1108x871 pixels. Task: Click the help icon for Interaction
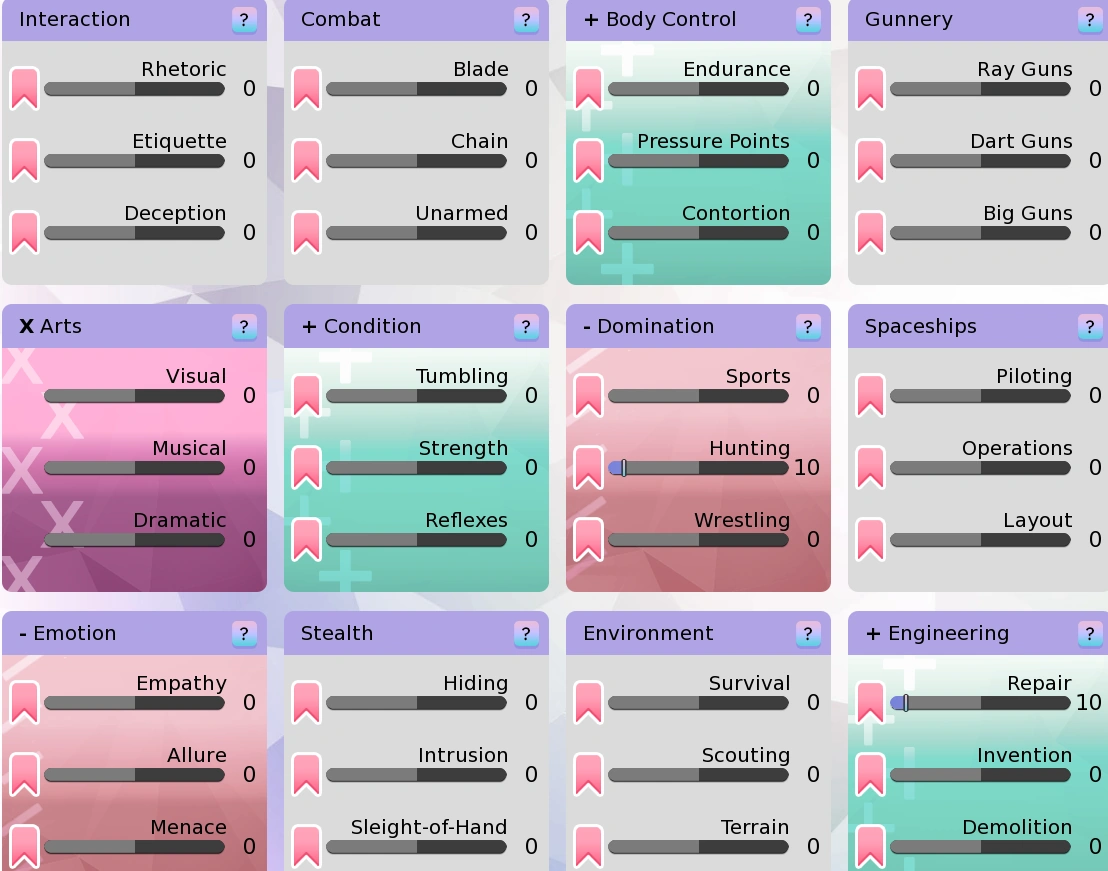click(244, 20)
